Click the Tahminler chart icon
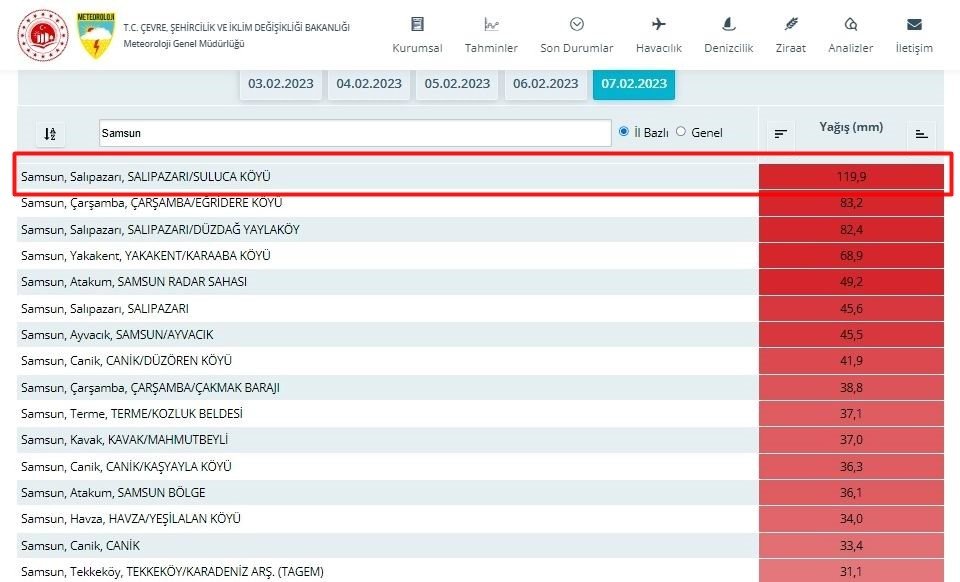Image resolution: width=960 pixels, height=582 pixels. coord(491,24)
